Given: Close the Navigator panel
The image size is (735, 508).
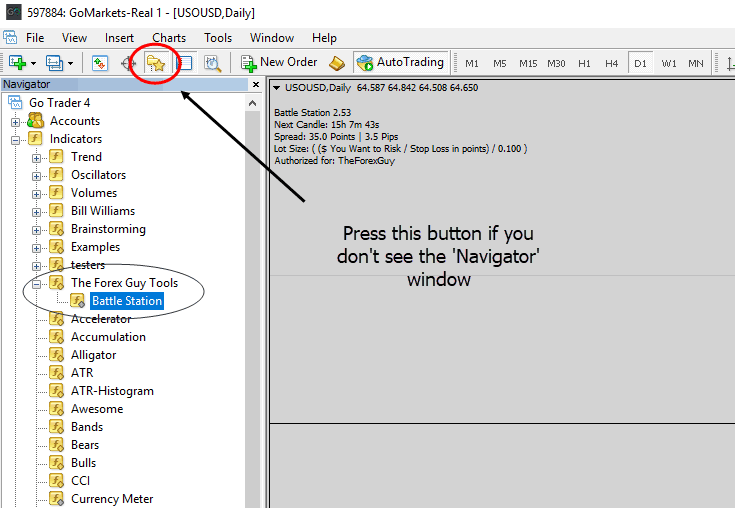Looking at the screenshot, I should click(255, 84).
